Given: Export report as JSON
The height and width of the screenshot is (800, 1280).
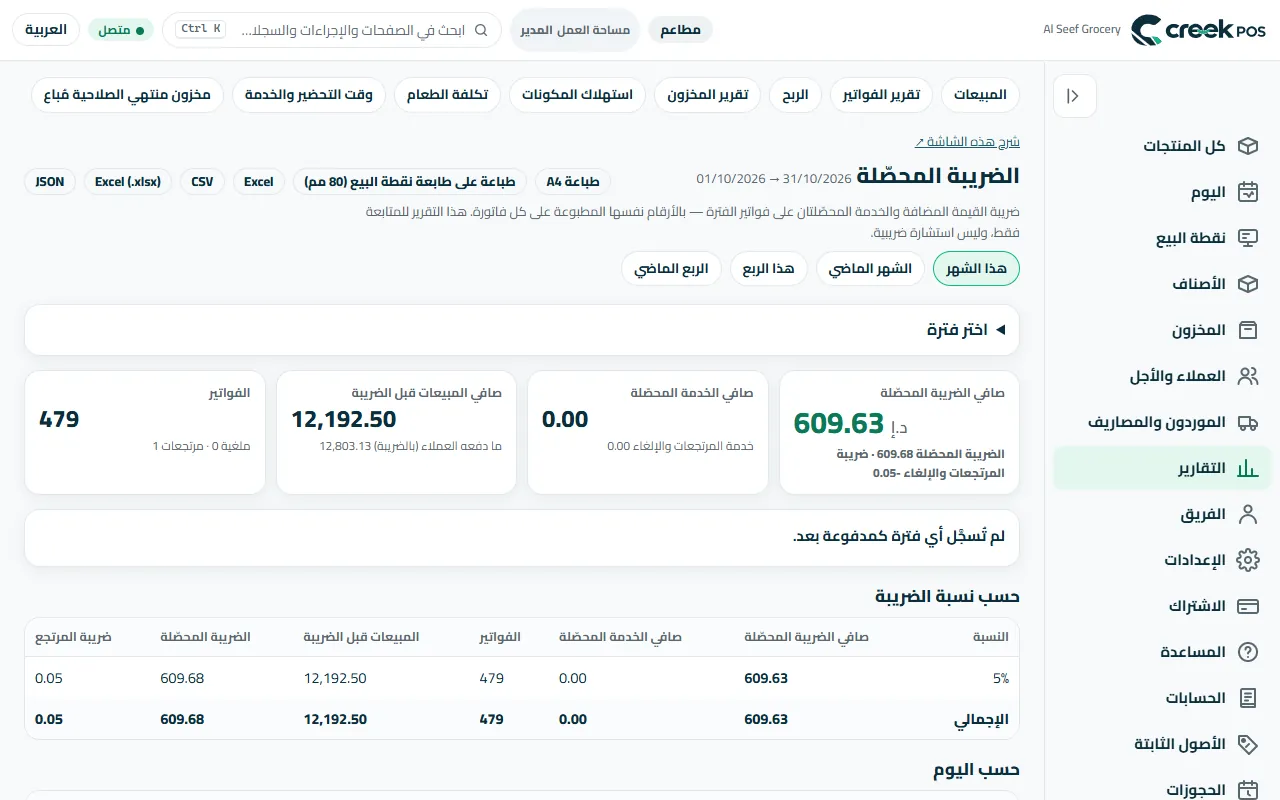Looking at the screenshot, I should coord(50,182).
